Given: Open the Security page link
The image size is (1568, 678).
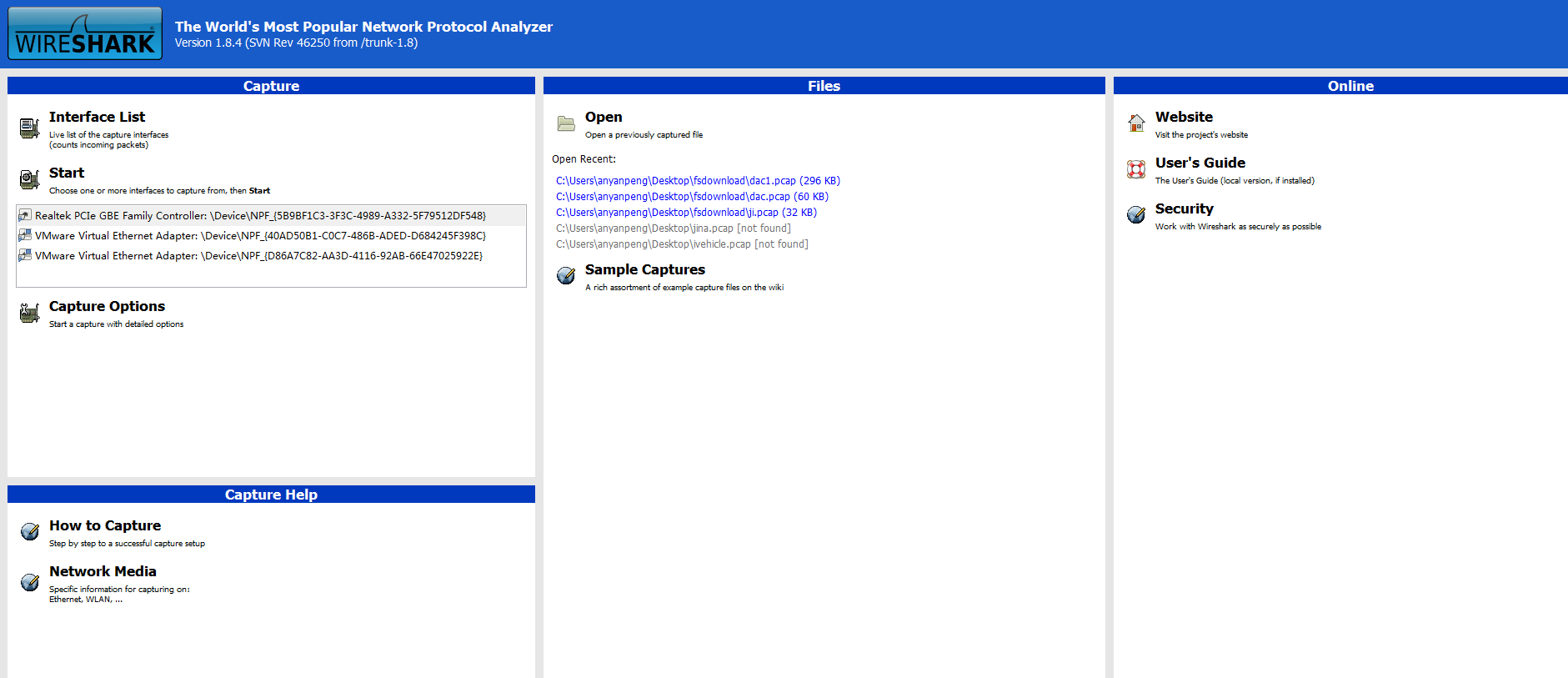Looking at the screenshot, I should [1185, 208].
